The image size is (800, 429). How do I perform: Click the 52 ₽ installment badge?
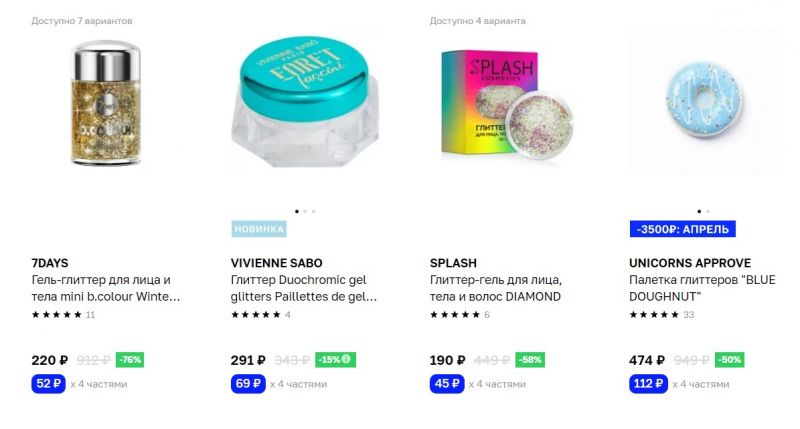[48, 384]
